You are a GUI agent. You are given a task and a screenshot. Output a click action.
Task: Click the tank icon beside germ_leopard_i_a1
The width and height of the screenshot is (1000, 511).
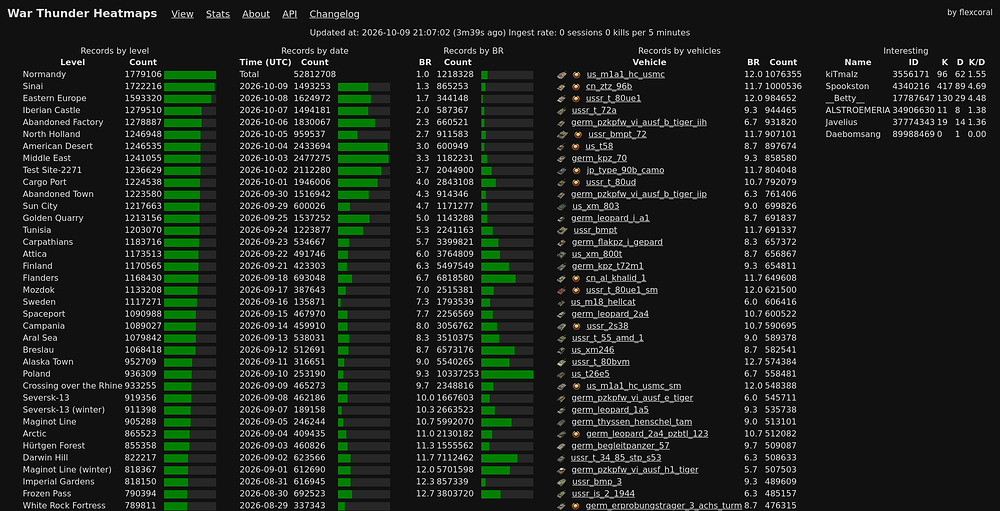pos(561,218)
